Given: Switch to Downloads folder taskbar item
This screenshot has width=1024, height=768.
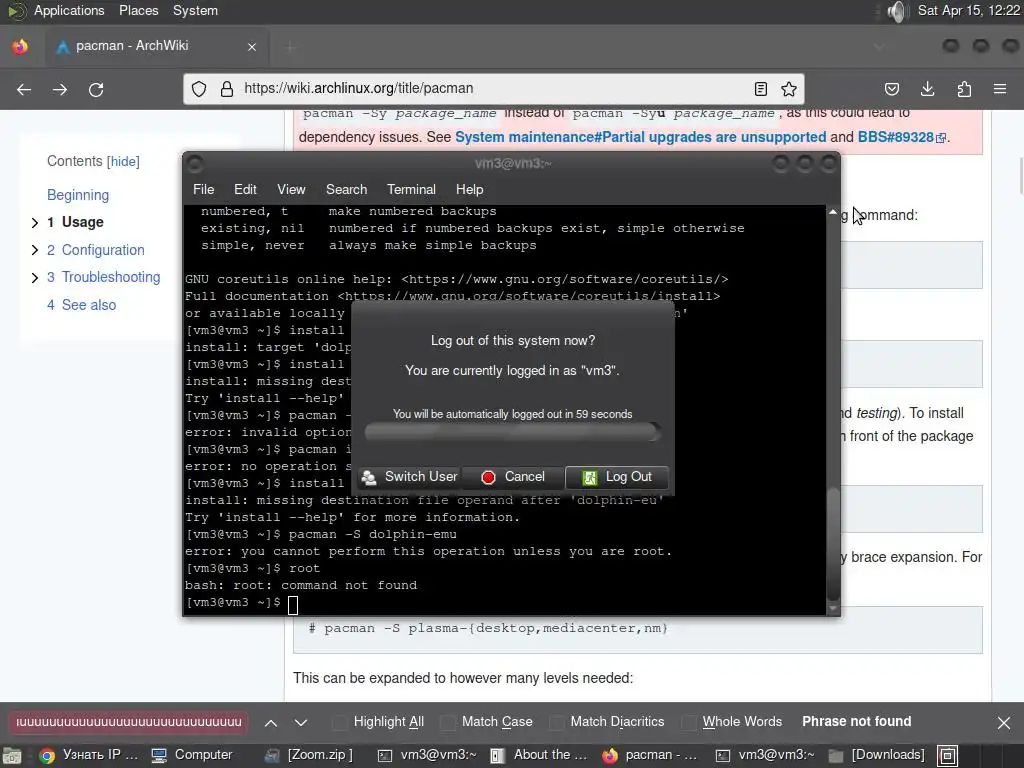Looking at the screenshot, I should 876,755.
